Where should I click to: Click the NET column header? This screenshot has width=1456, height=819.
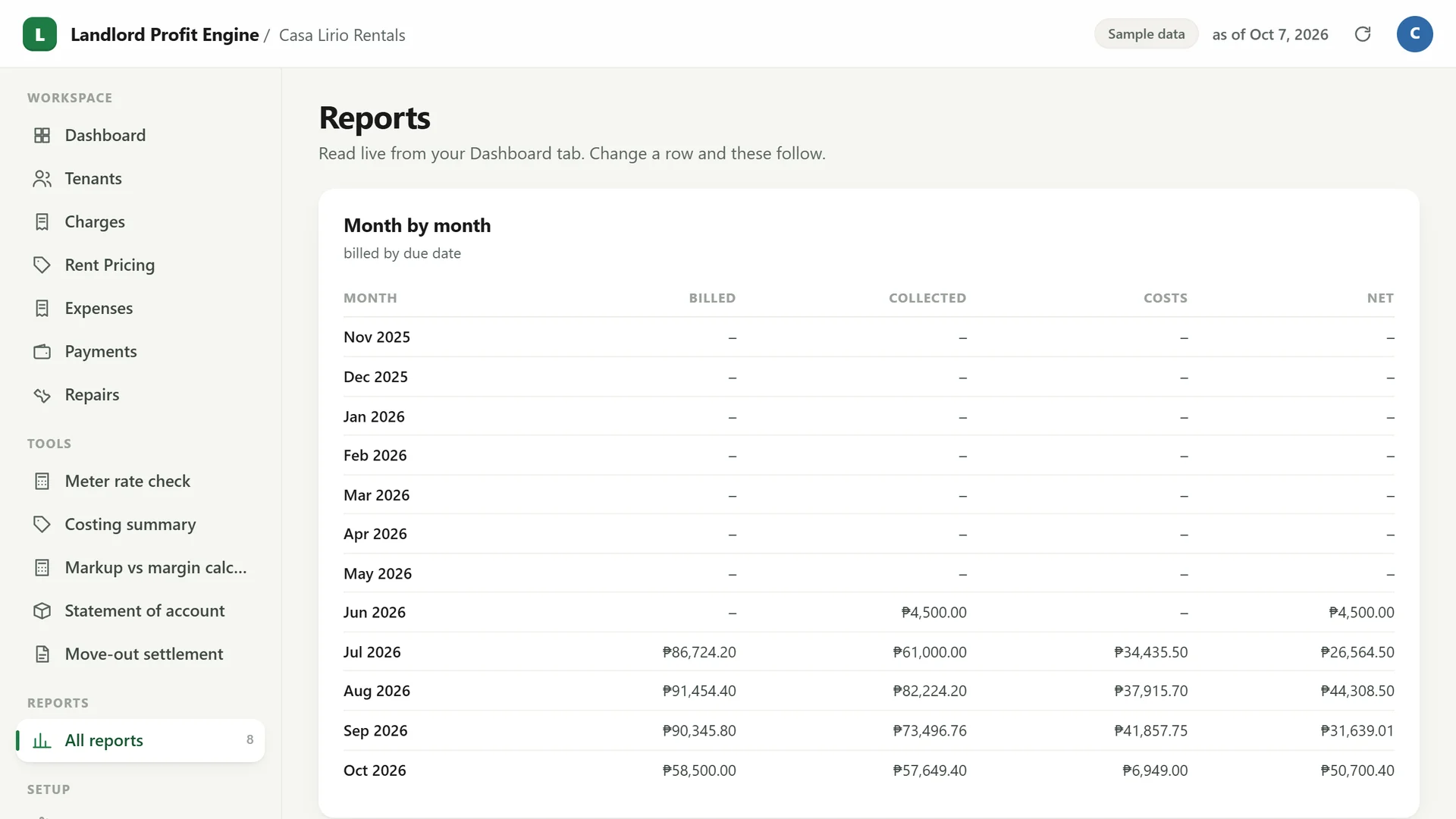1380,298
